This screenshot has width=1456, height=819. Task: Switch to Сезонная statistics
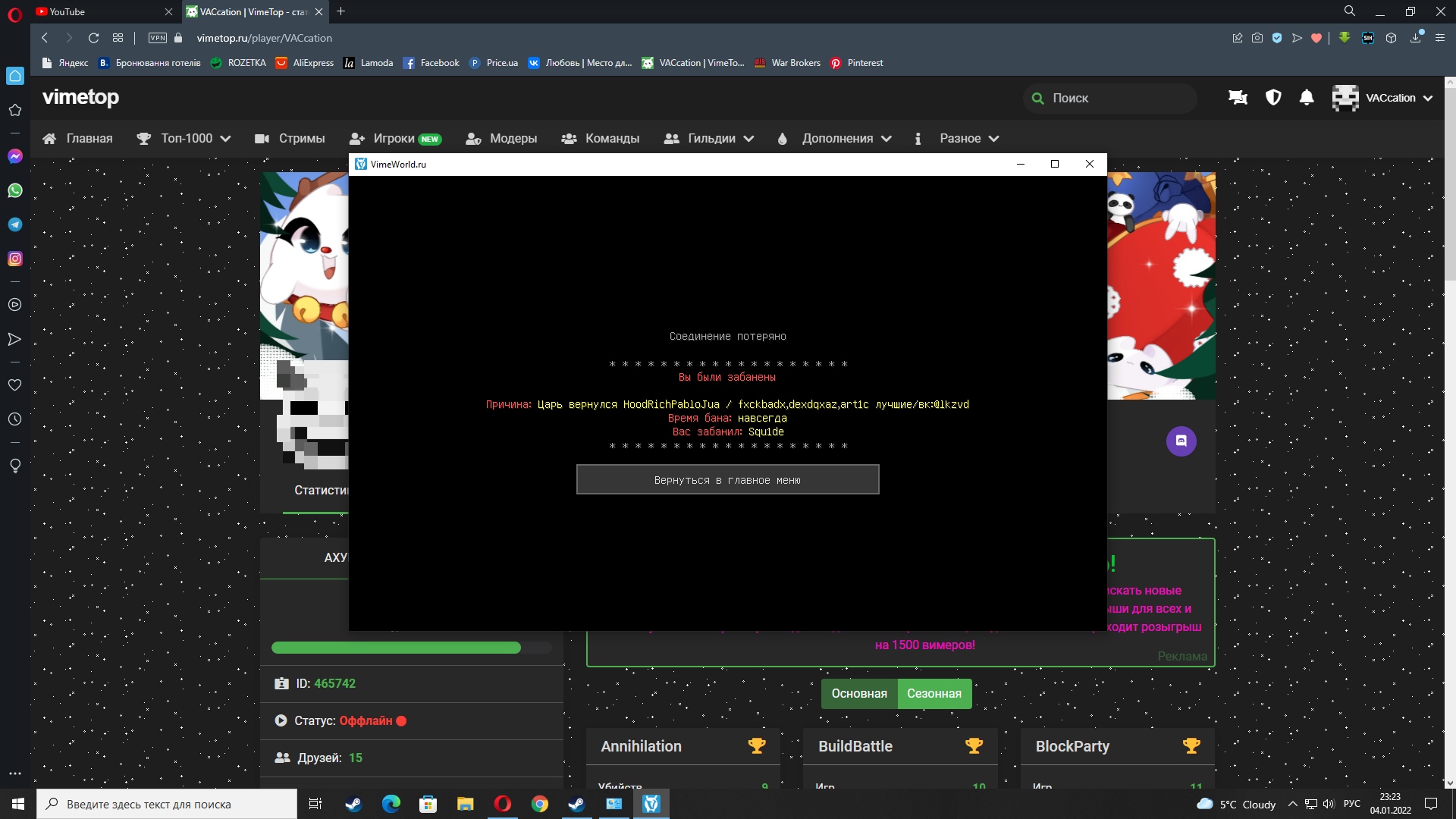934,694
